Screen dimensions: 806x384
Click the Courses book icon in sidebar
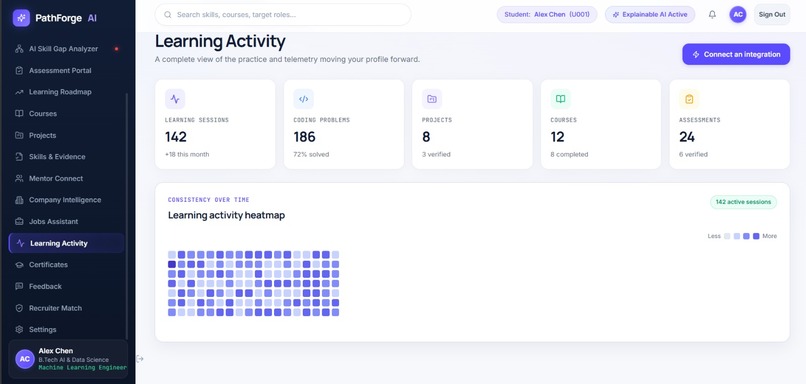coord(19,114)
